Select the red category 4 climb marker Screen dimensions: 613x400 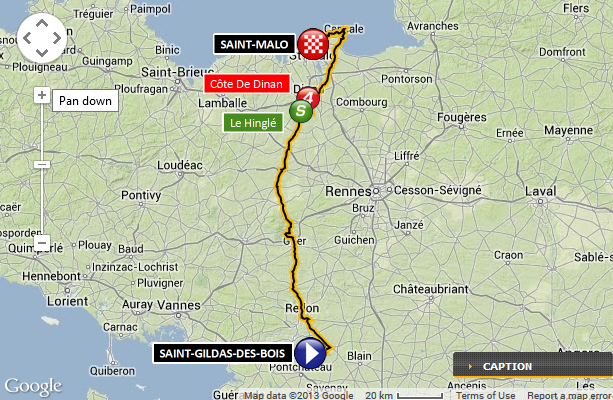click(308, 97)
